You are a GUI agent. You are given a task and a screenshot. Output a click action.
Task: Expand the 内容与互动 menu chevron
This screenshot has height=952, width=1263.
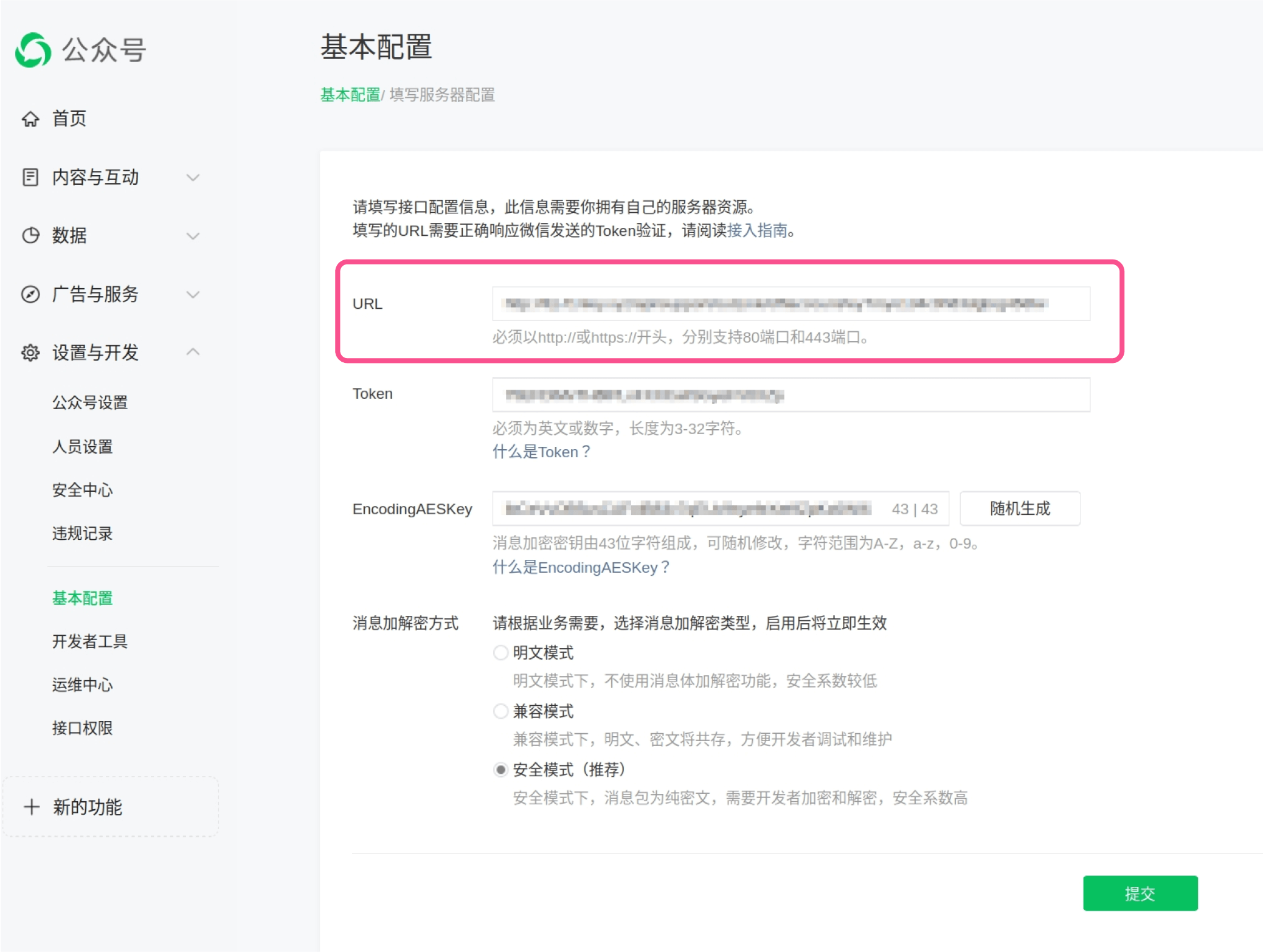point(193,178)
